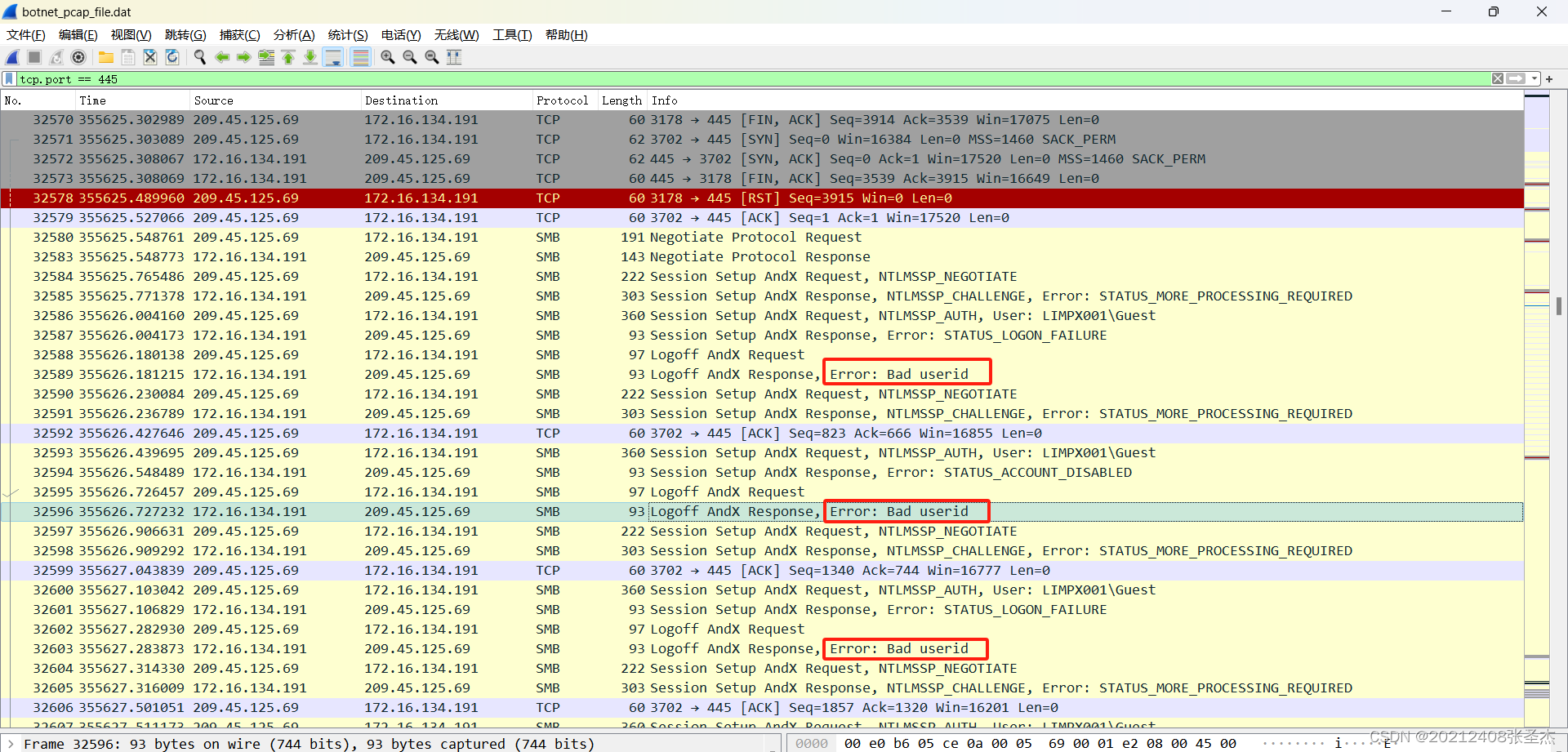Close this capture file
The width and height of the screenshot is (1568, 752).
pos(150,57)
